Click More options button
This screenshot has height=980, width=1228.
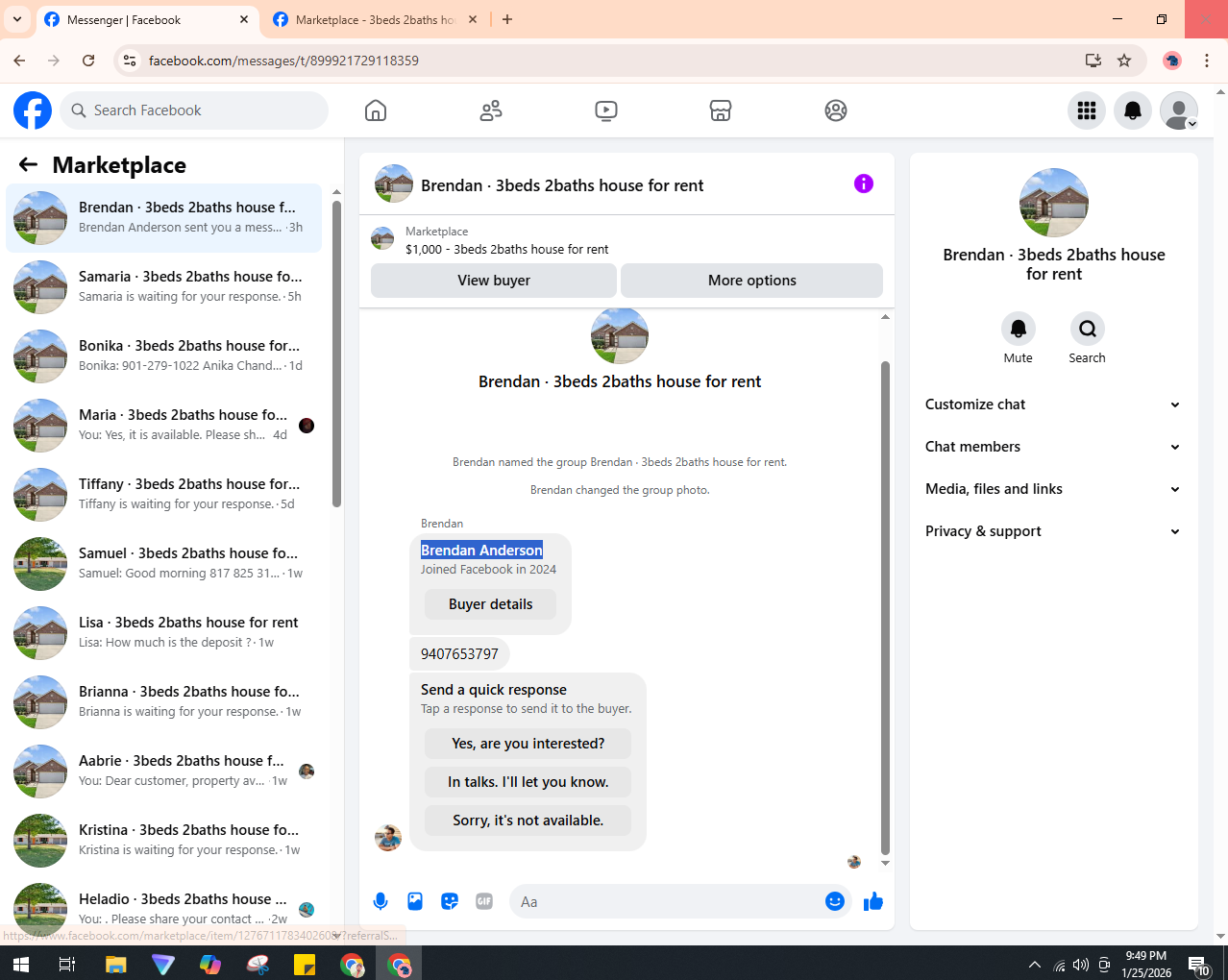[x=751, y=281]
